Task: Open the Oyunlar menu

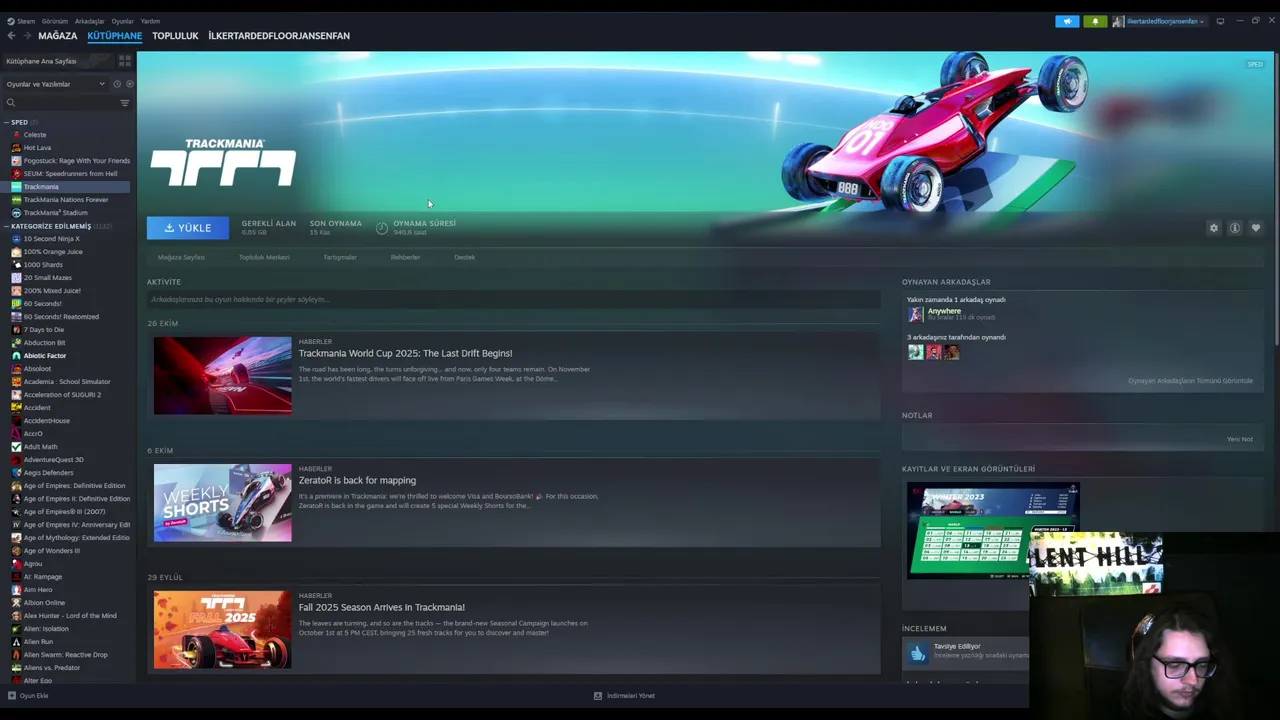Action: coord(122,21)
